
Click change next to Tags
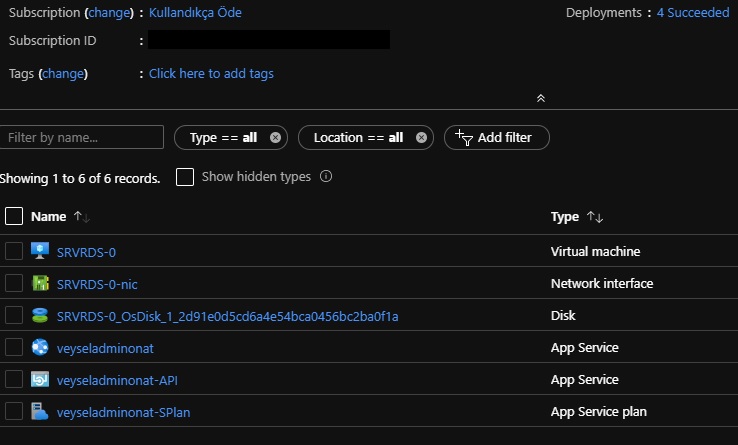(63, 74)
